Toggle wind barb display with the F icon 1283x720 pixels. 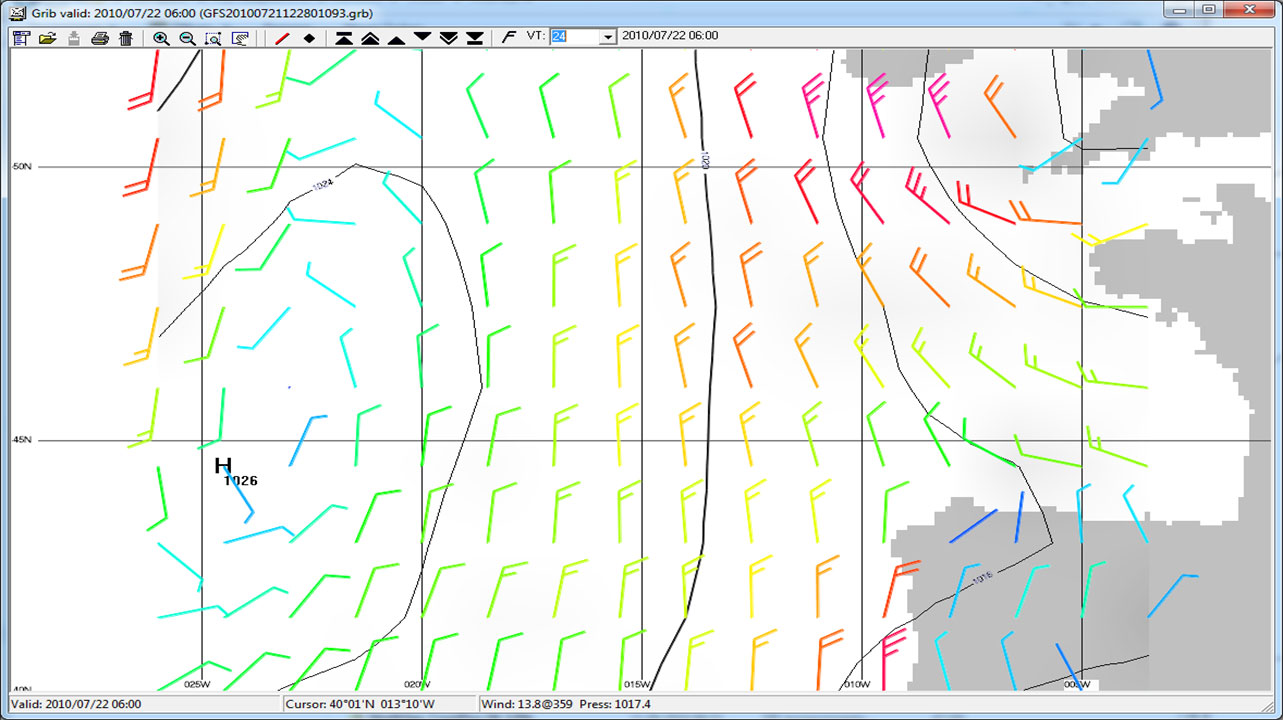tap(508, 37)
